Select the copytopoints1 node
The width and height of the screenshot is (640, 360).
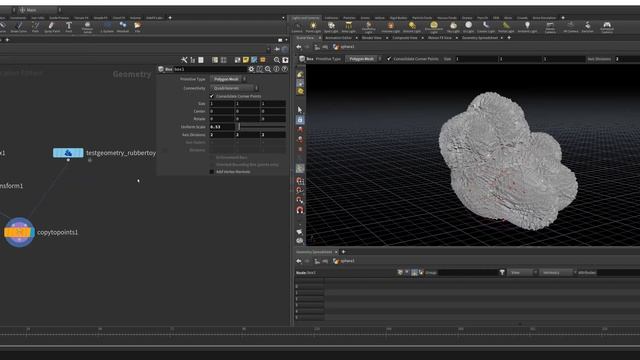[x=19, y=232]
